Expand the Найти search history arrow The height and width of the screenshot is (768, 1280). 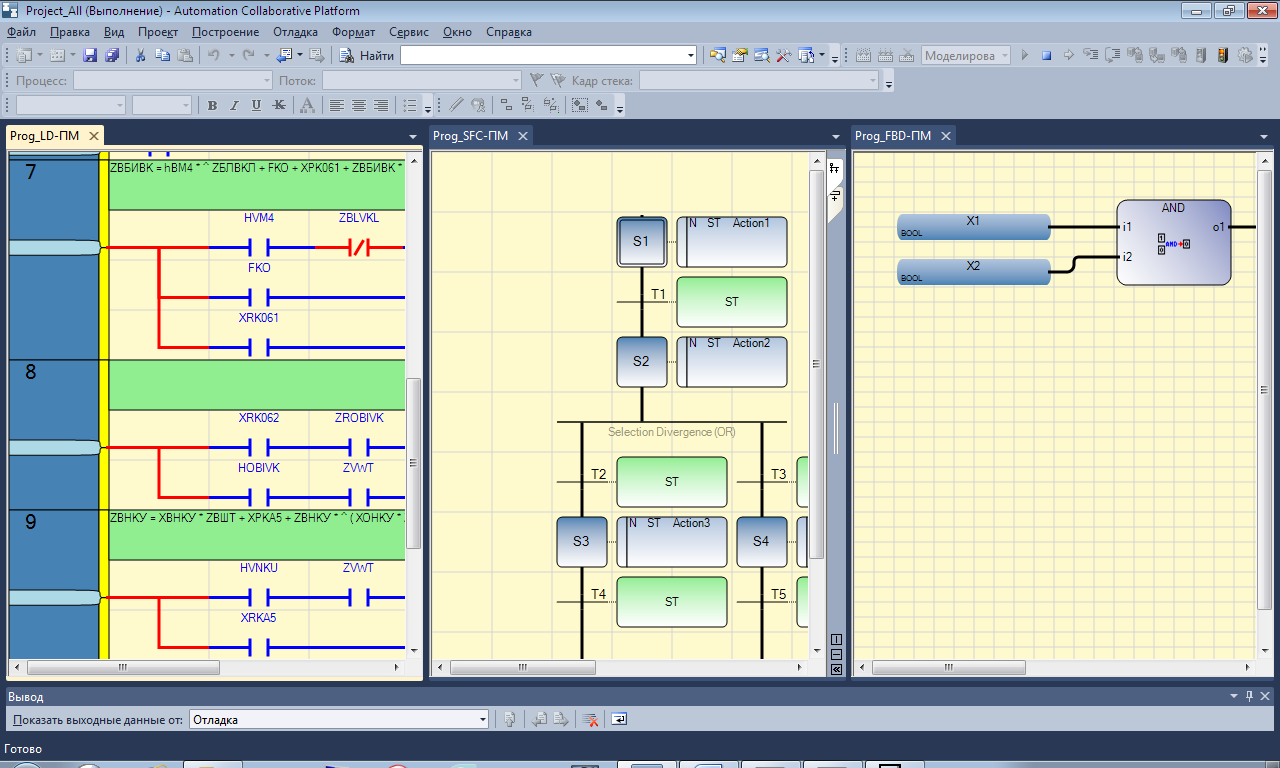pyautogui.click(x=691, y=55)
